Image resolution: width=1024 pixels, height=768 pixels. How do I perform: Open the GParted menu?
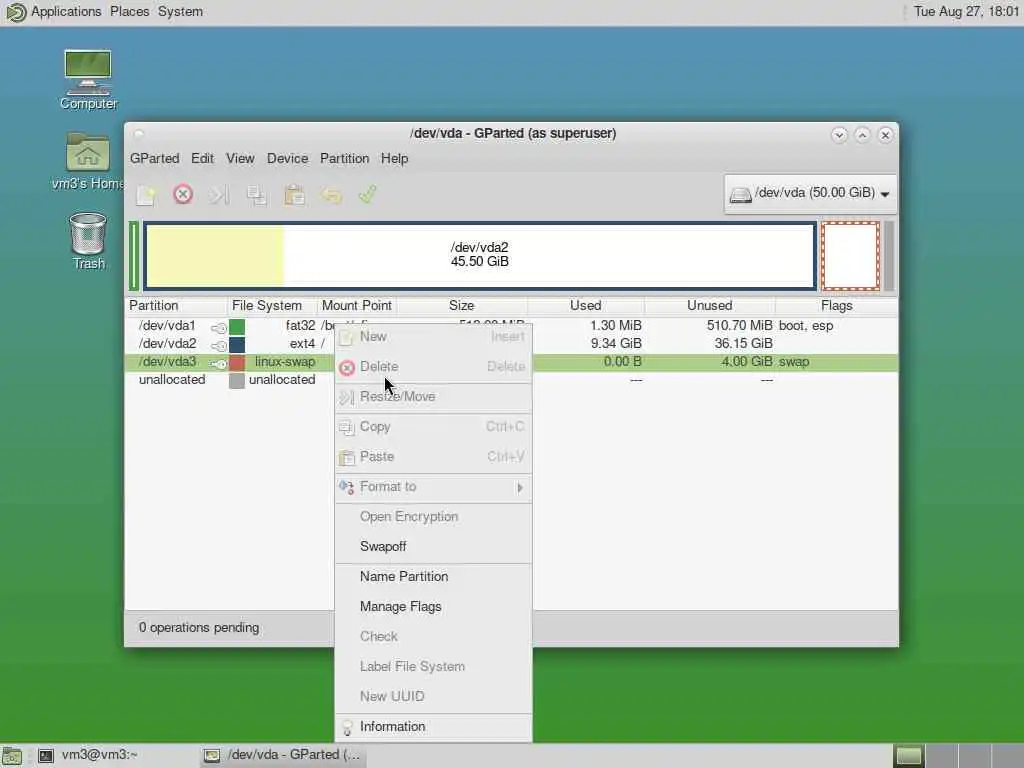click(x=155, y=158)
